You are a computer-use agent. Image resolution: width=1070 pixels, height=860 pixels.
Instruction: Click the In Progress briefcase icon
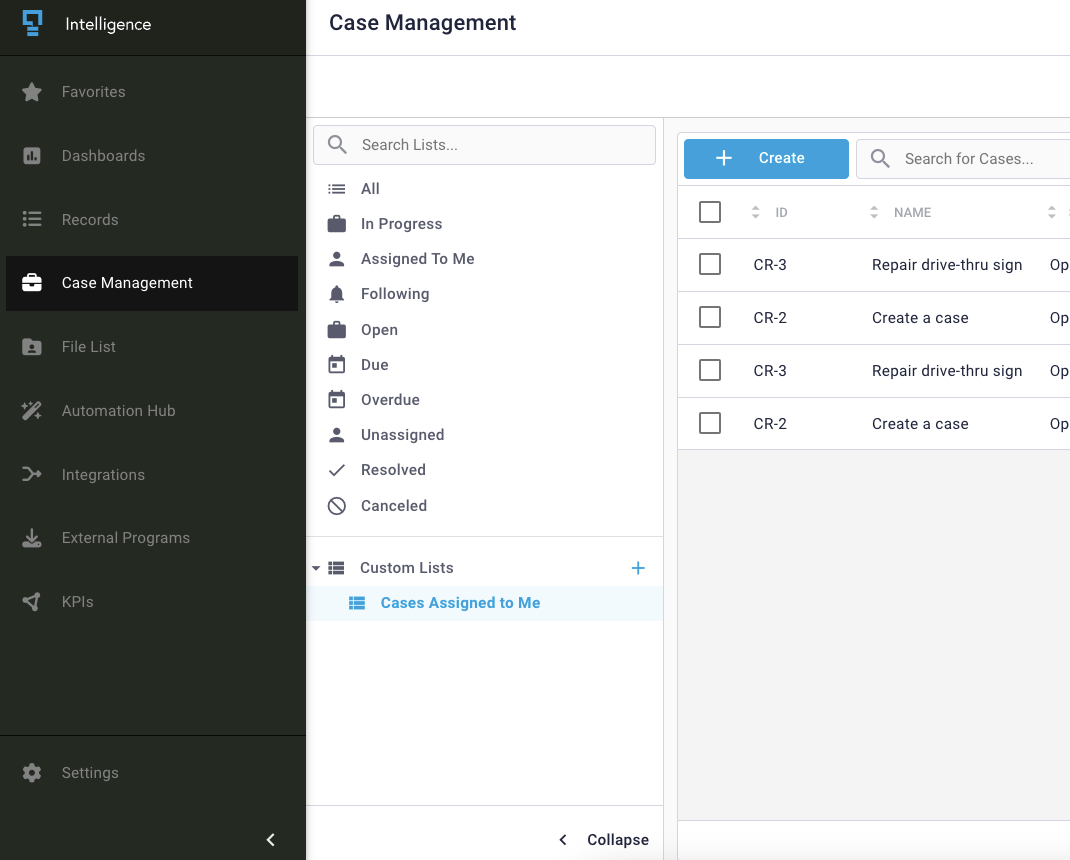(336, 224)
